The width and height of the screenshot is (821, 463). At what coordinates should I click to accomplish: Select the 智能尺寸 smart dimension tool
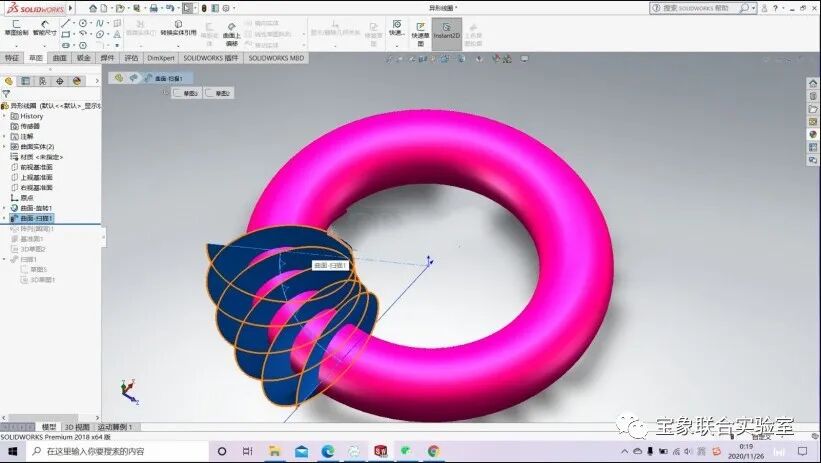pyautogui.click(x=45, y=28)
